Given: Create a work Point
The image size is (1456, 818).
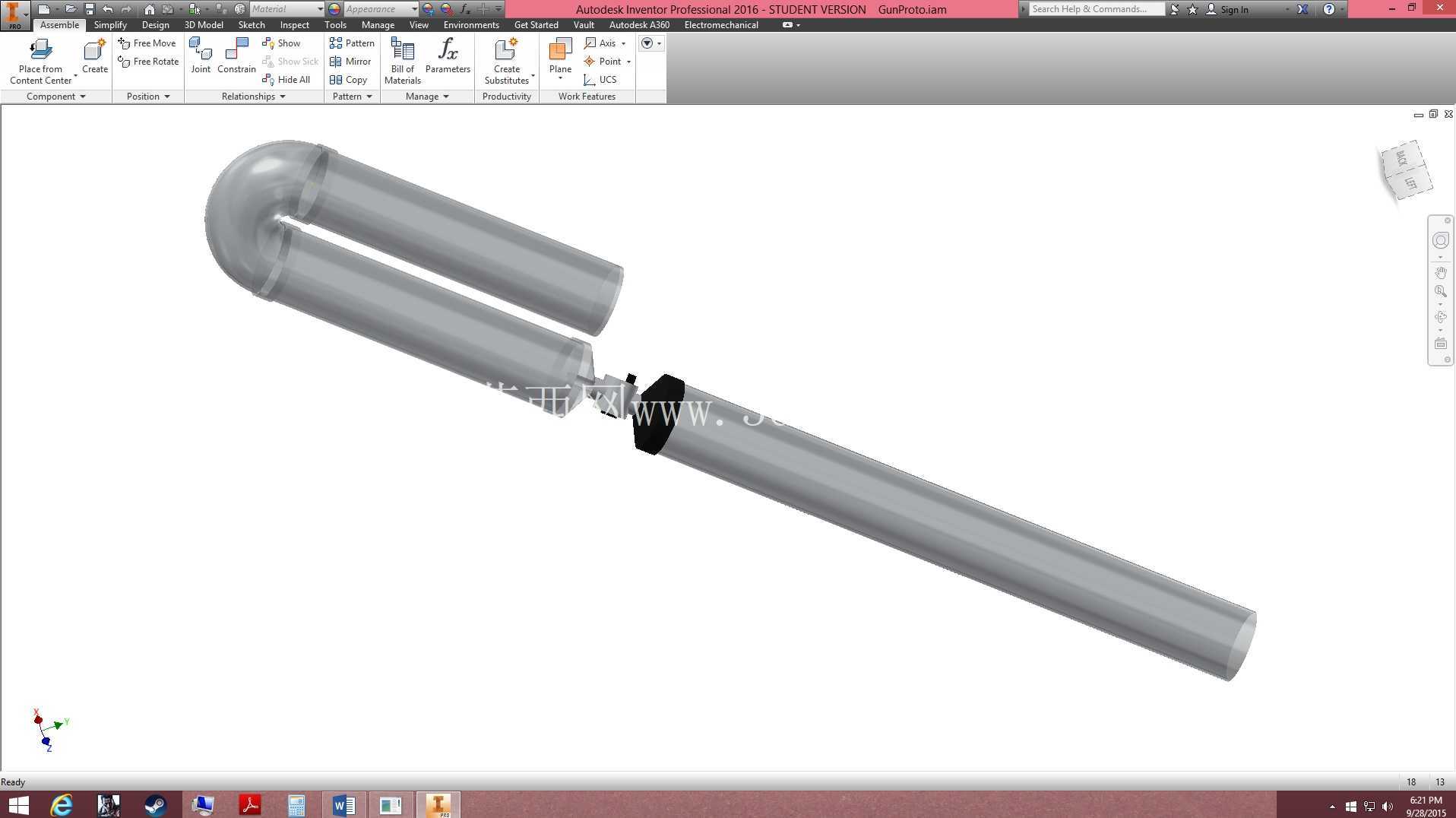Looking at the screenshot, I should (603, 62).
